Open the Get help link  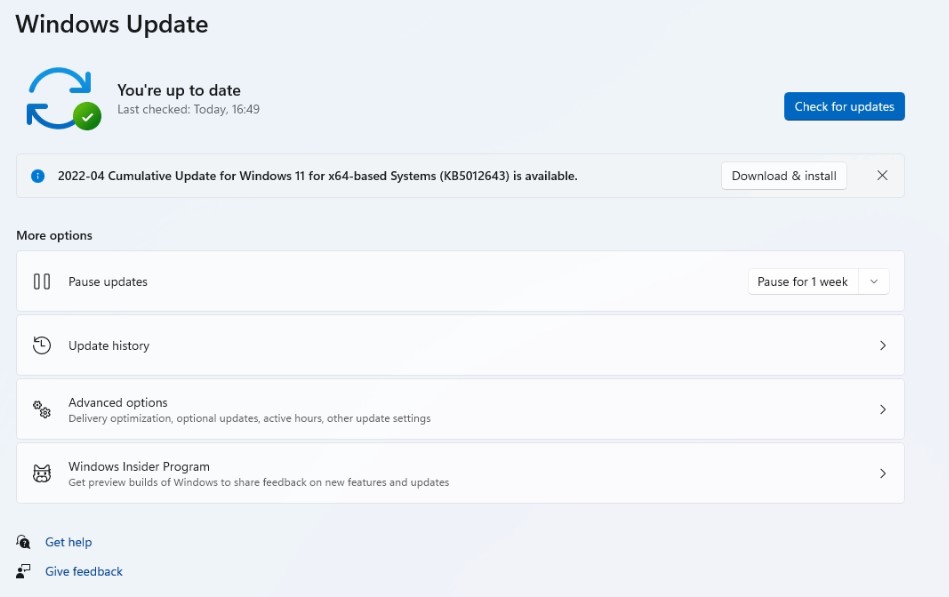71,541
